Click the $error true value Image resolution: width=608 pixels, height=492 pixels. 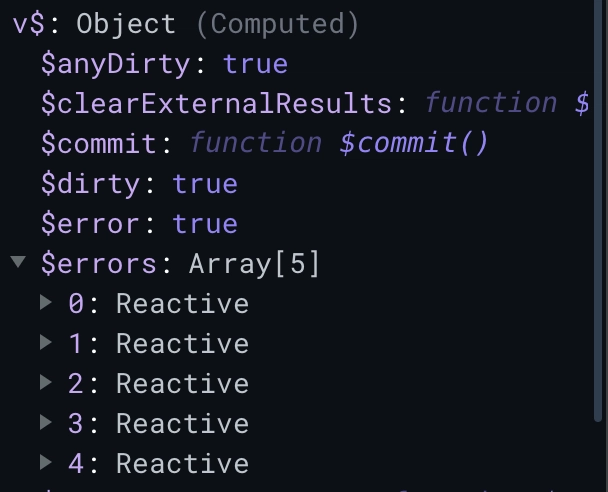pyautogui.click(x=205, y=224)
